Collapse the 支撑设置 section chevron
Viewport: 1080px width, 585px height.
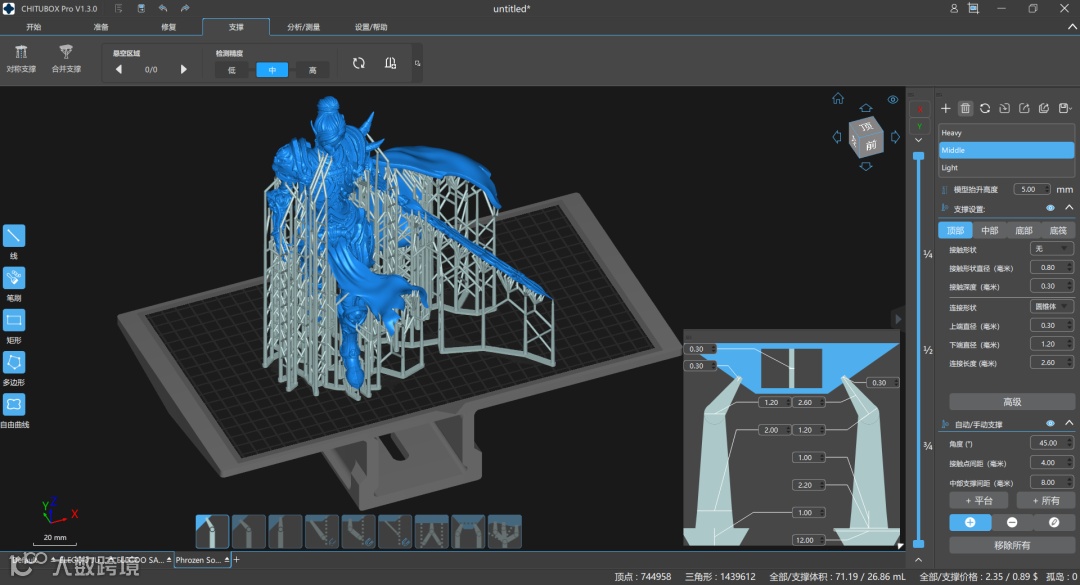(1068, 208)
